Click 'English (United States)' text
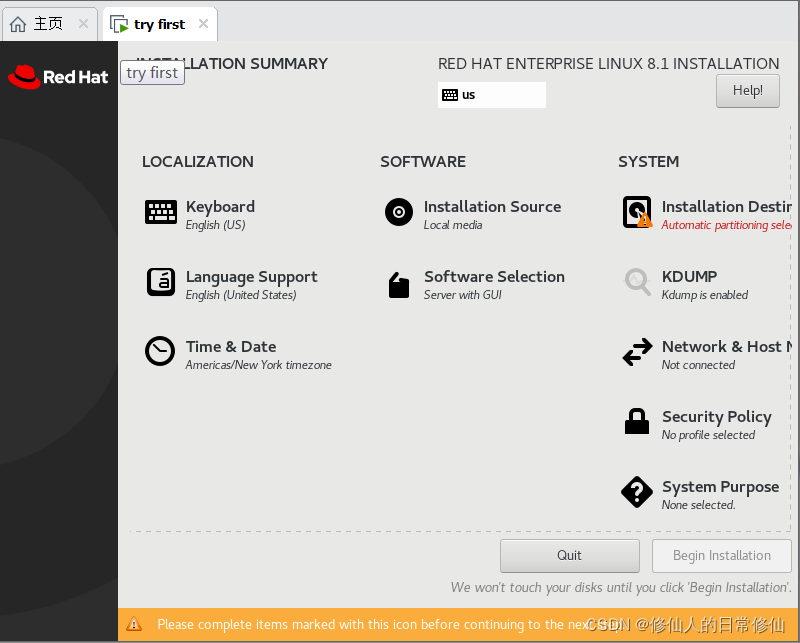The image size is (800, 643). click(241, 295)
